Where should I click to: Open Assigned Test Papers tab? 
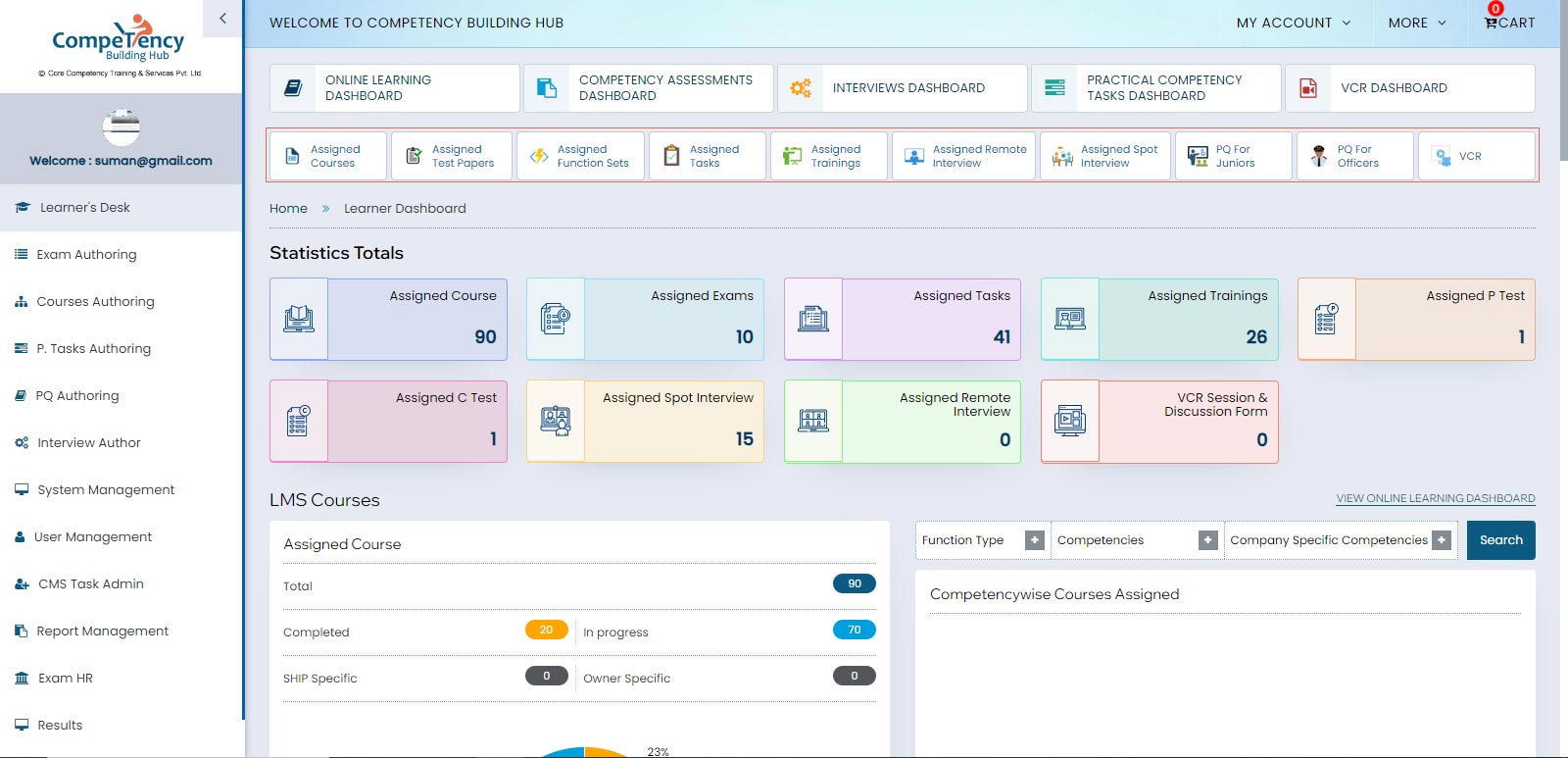[x=452, y=156]
